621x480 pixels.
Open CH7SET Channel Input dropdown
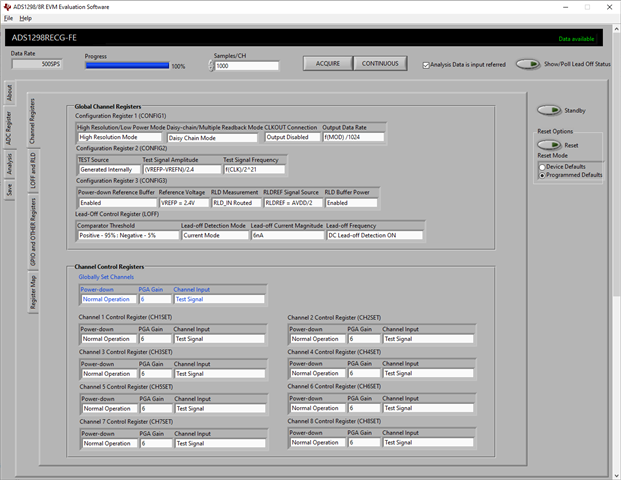tap(220, 444)
